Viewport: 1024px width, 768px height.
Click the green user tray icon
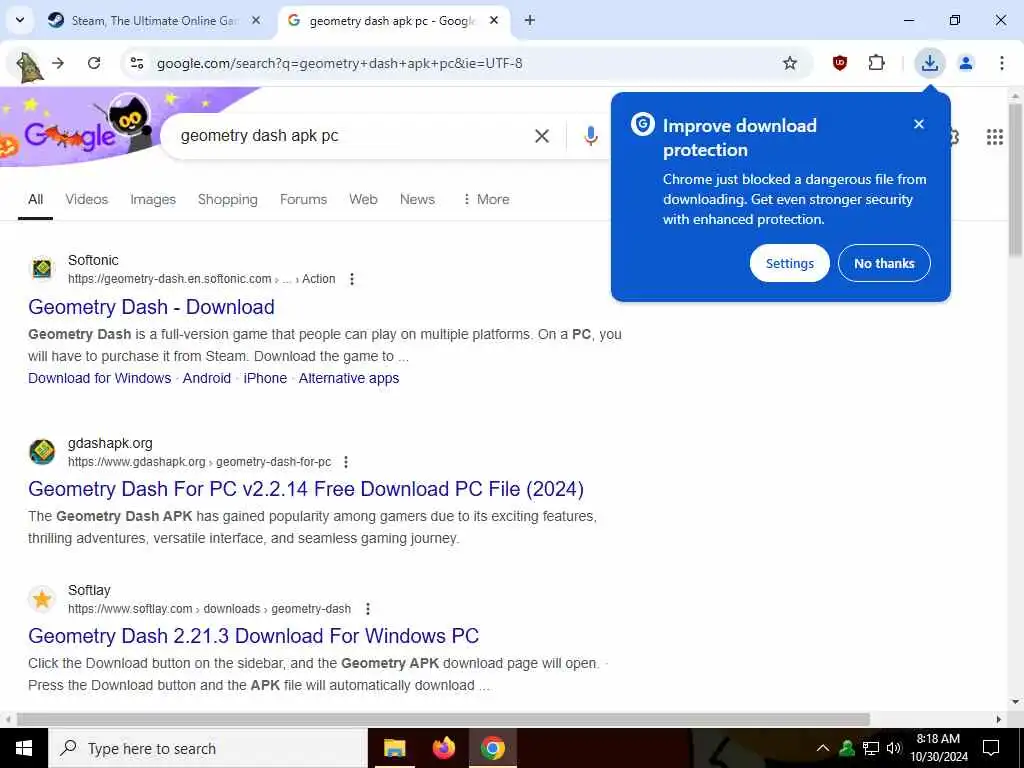pos(847,748)
